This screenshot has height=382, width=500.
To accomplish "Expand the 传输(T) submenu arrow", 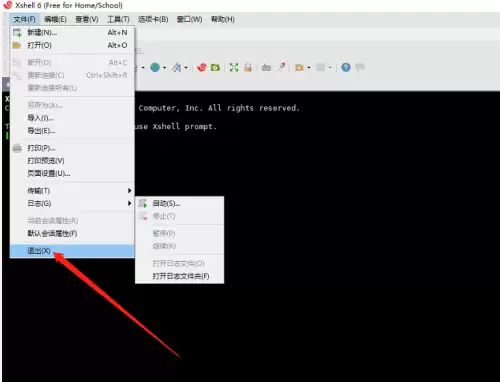I will pos(129,191).
